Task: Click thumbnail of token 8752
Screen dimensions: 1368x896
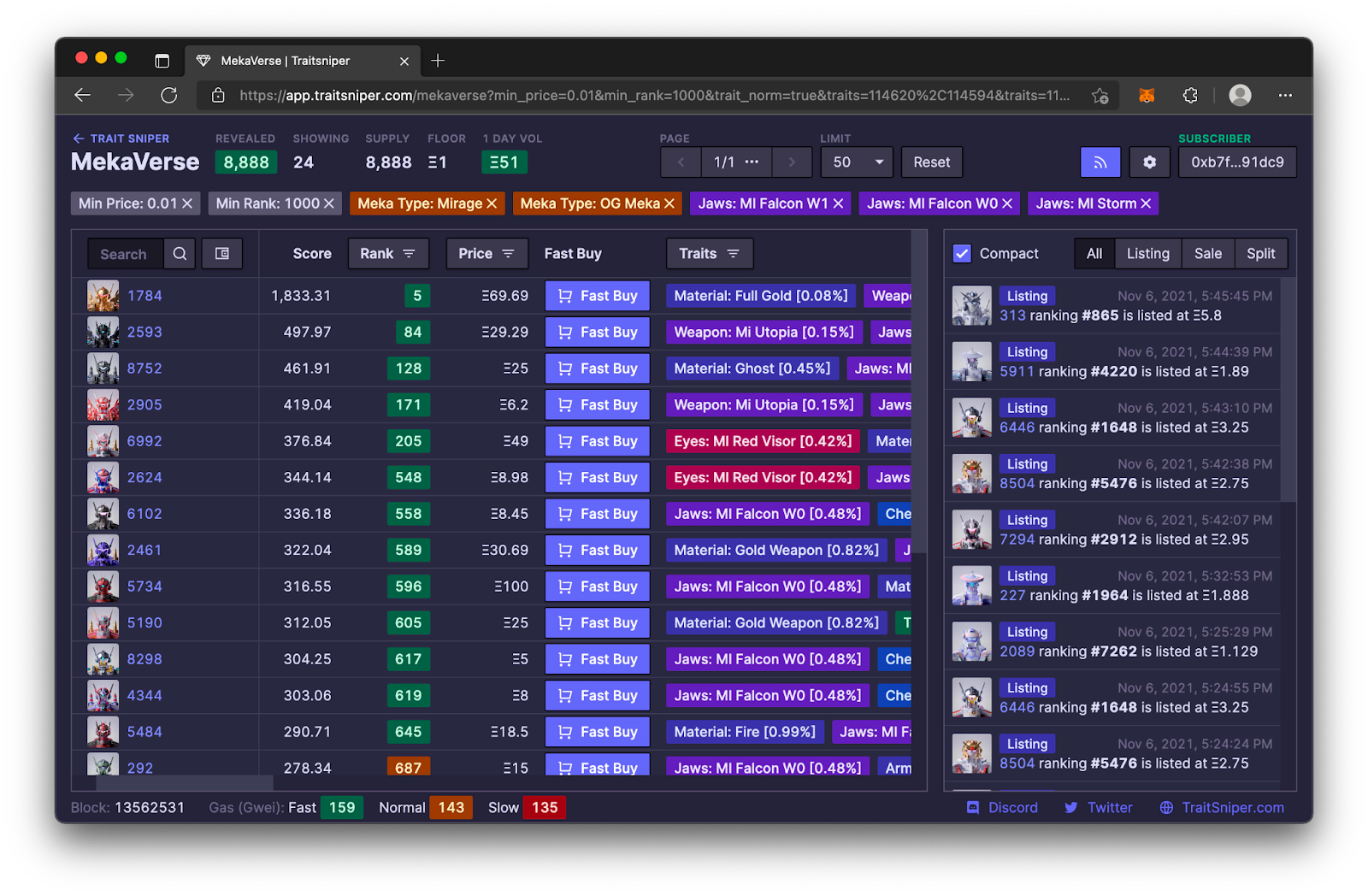Action: point(103,368)
